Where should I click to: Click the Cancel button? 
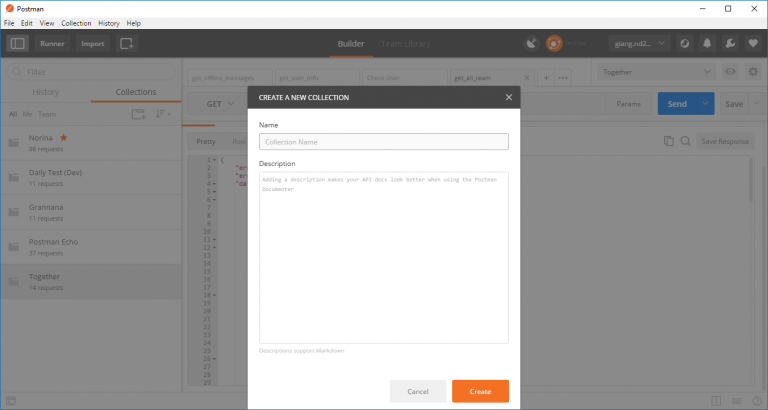[x=418, y=391]
